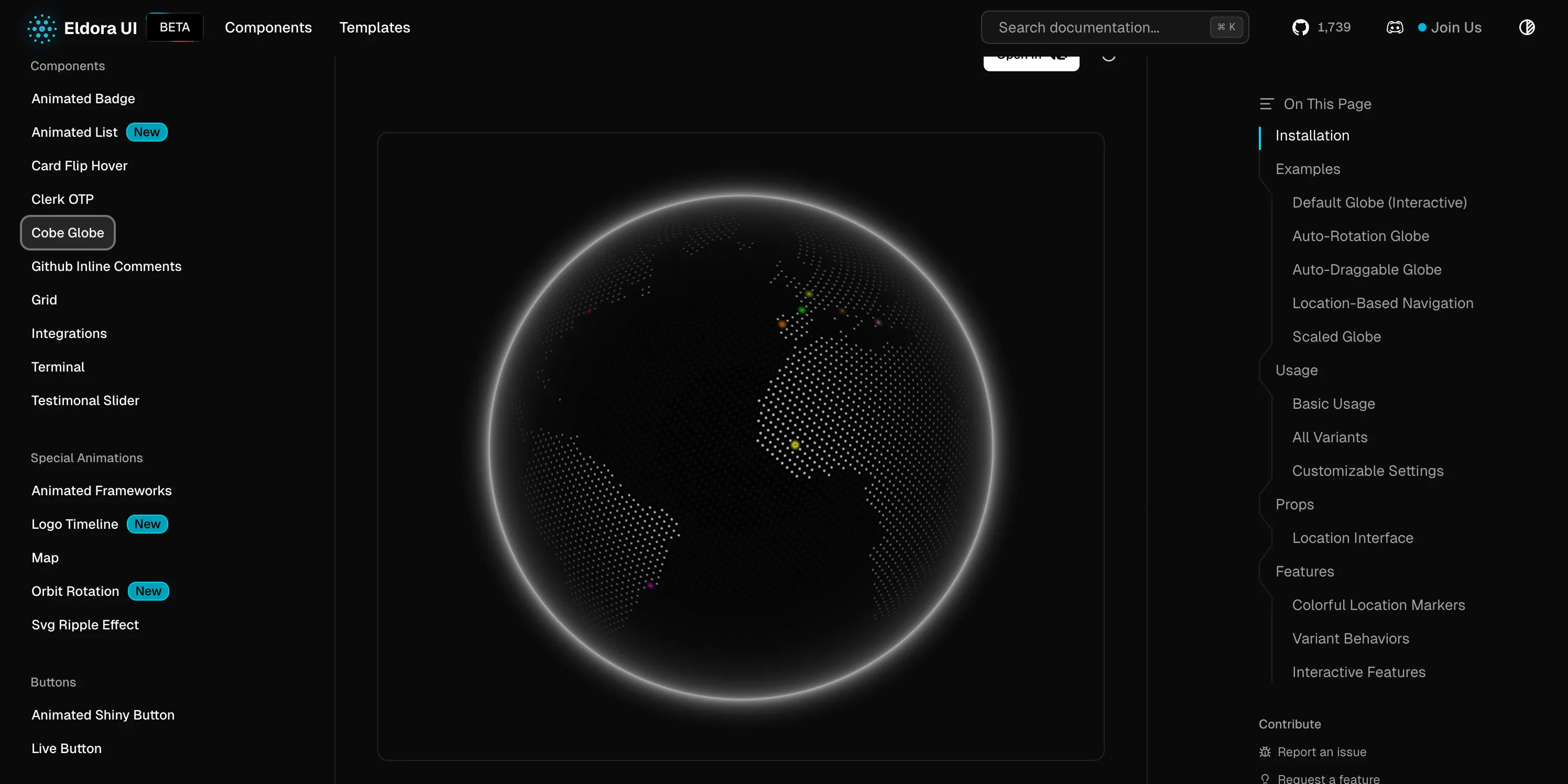
Task: Click the ⌘K shortcut badge in search
Action: pyautogui.click(x=1226, y=27)
